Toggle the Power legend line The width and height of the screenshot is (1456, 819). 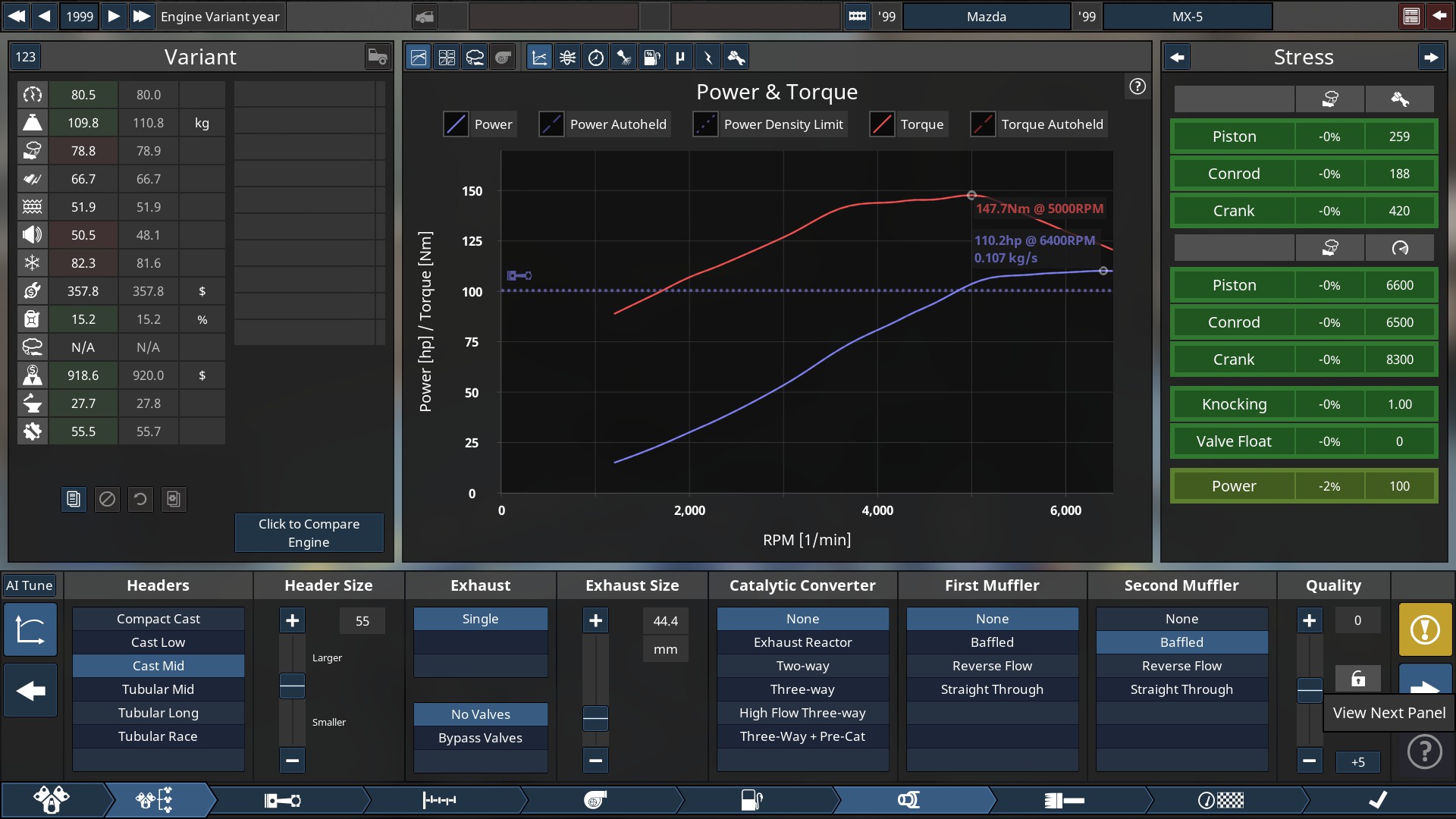pos(479,124)
